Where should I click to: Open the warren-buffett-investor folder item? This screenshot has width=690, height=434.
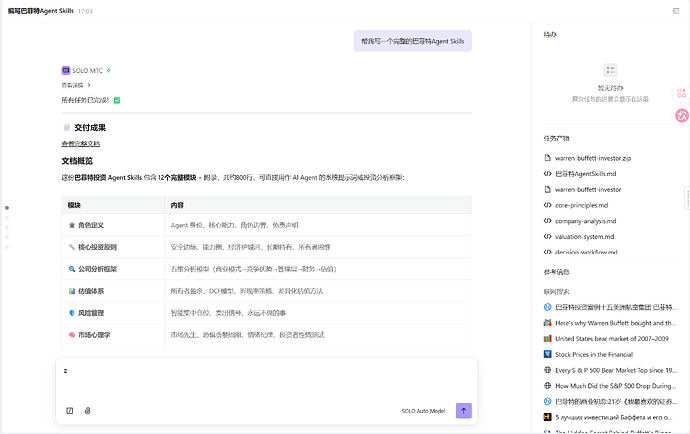pos(588,190)
